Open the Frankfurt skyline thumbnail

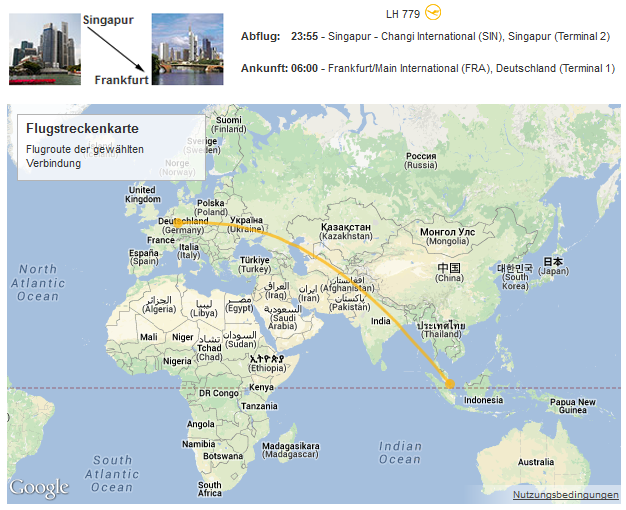click(186, 49)
